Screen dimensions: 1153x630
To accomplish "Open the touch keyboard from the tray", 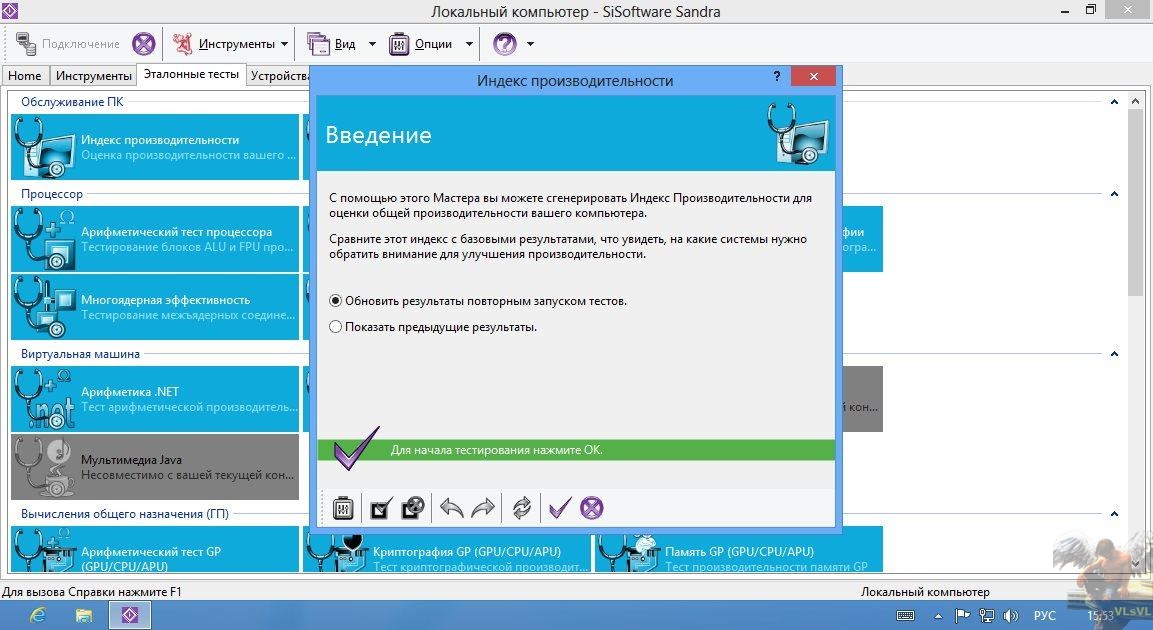I will tap(905, 616).
